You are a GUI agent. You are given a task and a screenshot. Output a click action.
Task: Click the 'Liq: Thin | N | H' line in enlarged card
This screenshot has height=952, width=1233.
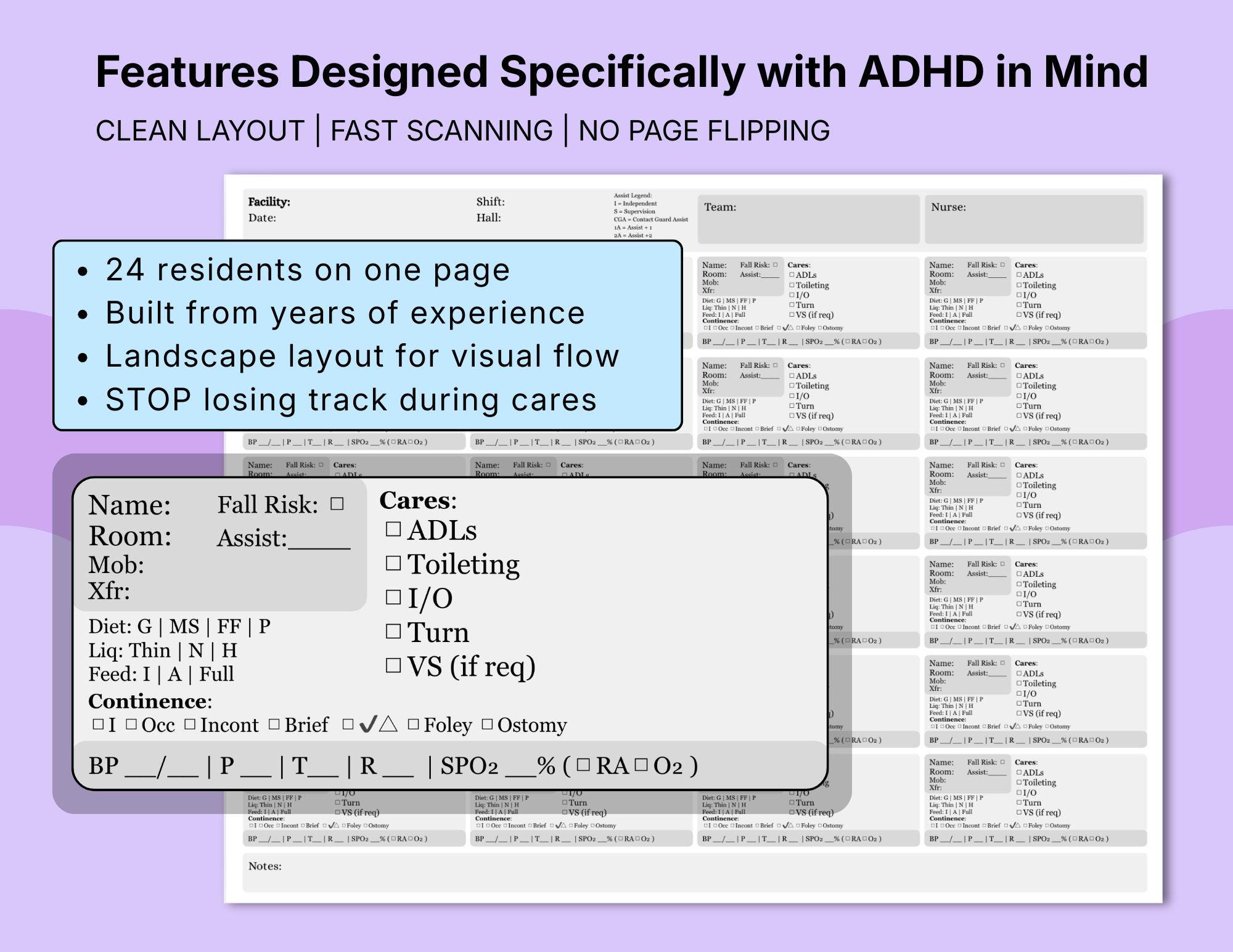[x=163, y=650]
